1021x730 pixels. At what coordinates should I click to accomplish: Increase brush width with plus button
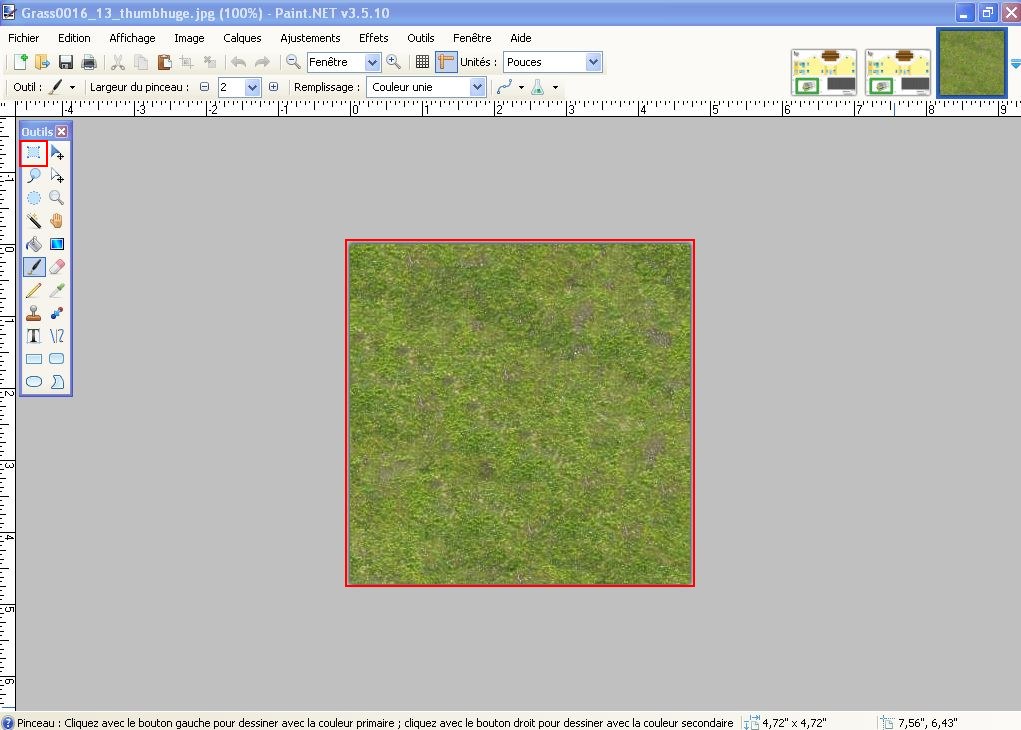tap(273, 88)
